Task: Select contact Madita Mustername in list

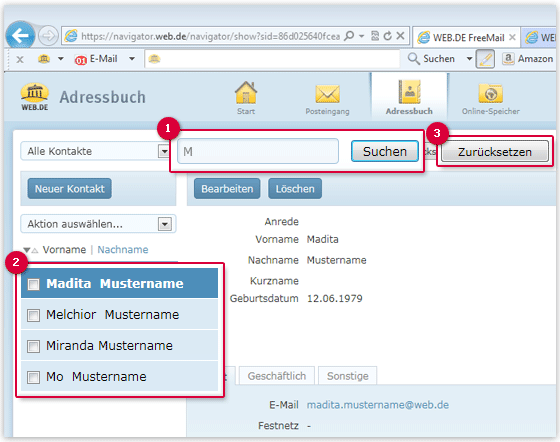Action: 119,283
